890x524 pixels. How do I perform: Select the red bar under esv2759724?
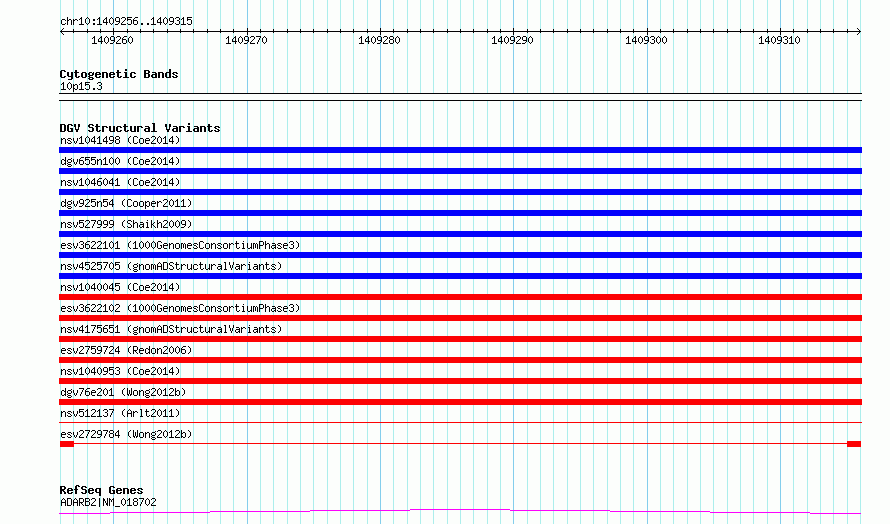(460, 360)
